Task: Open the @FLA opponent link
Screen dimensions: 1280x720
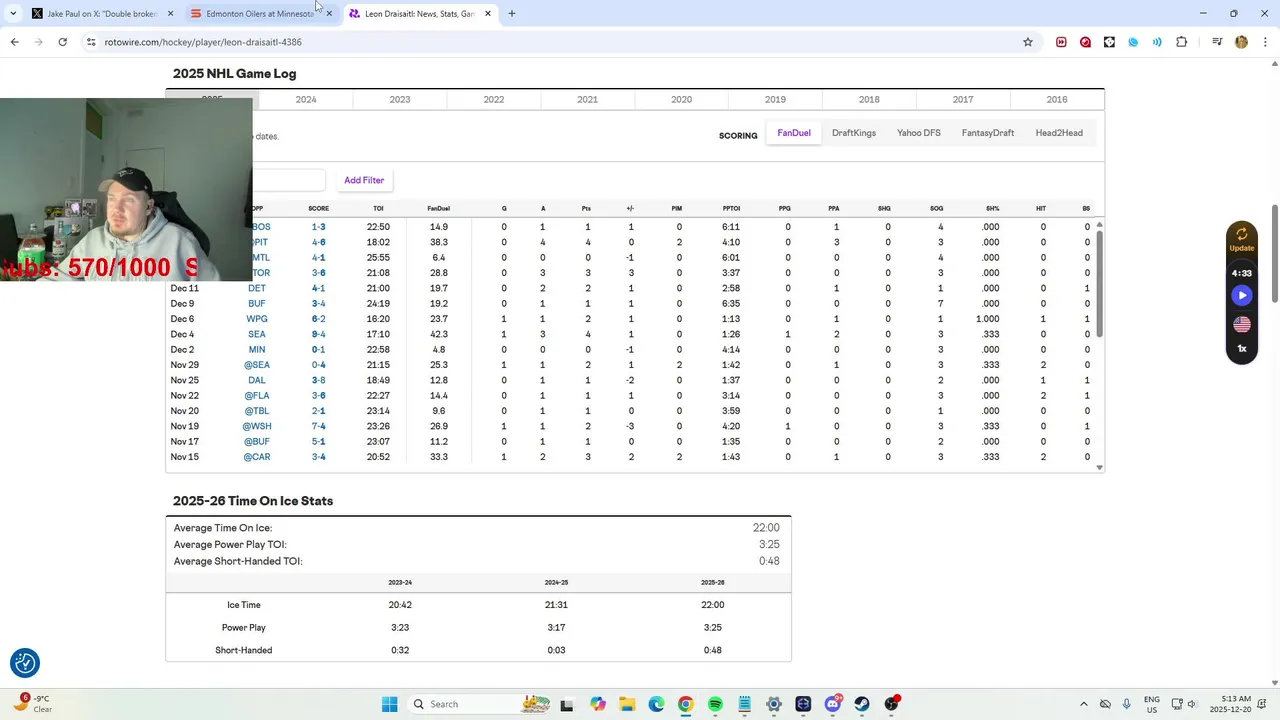Action: point(257,396)
